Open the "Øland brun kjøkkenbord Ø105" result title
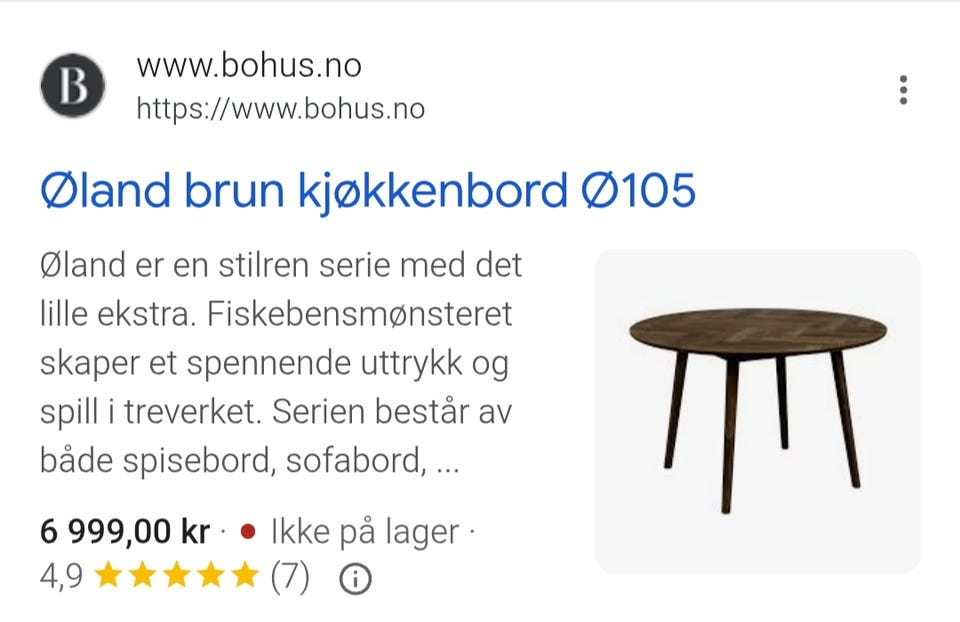 point(368,190)
